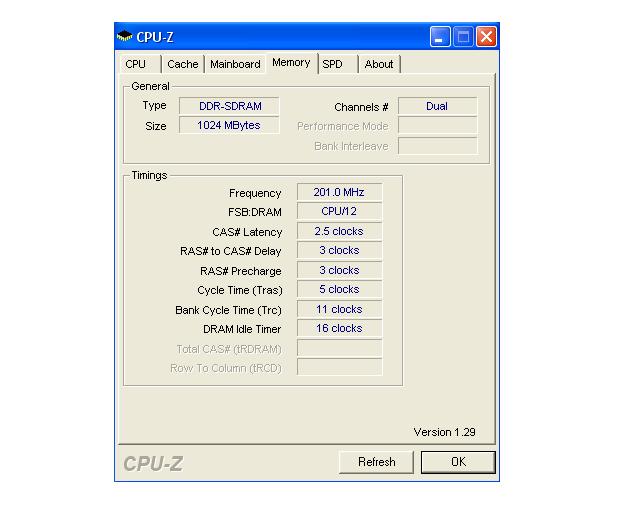Select the Memory tab
The width and height of the screenshot is (640, 512).
291,63
